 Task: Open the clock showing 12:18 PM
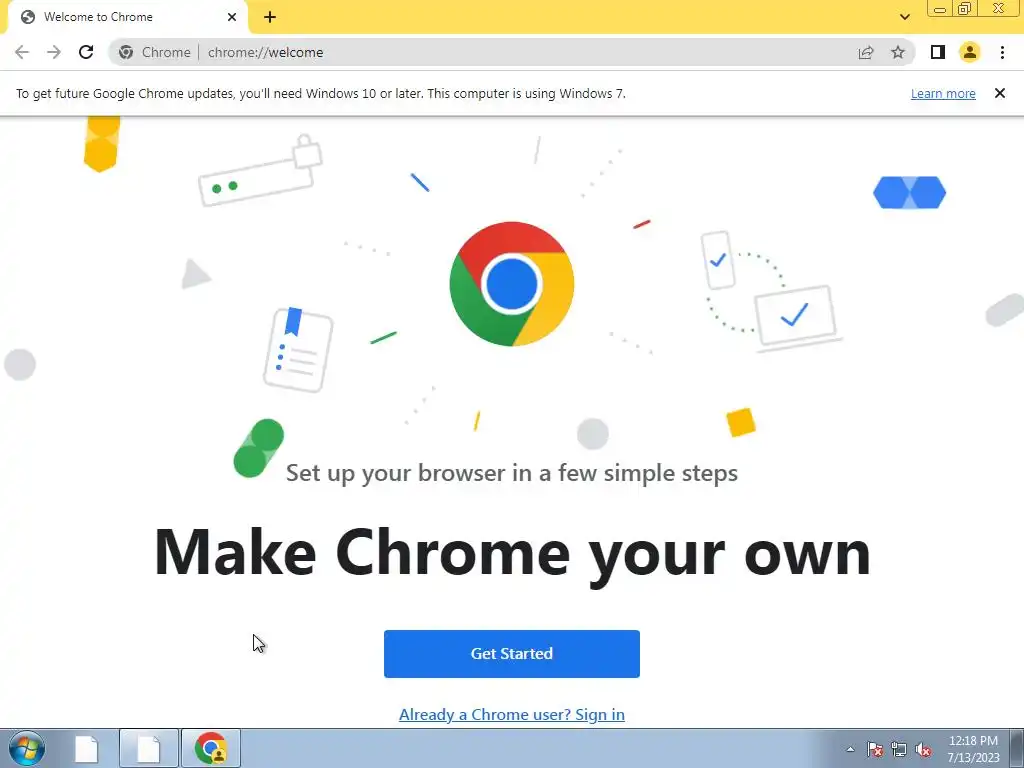pos(973,749)
